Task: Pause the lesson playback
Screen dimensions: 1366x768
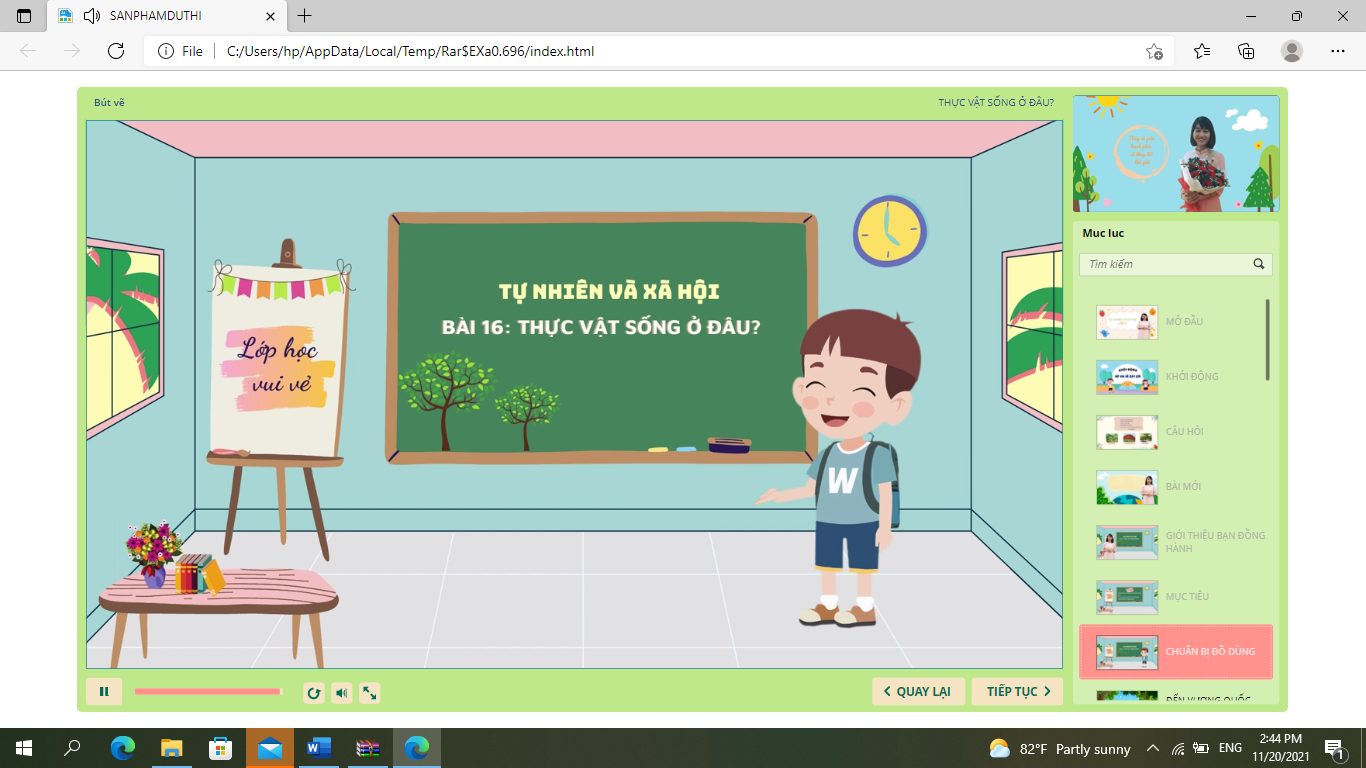Action: (103, 691)
